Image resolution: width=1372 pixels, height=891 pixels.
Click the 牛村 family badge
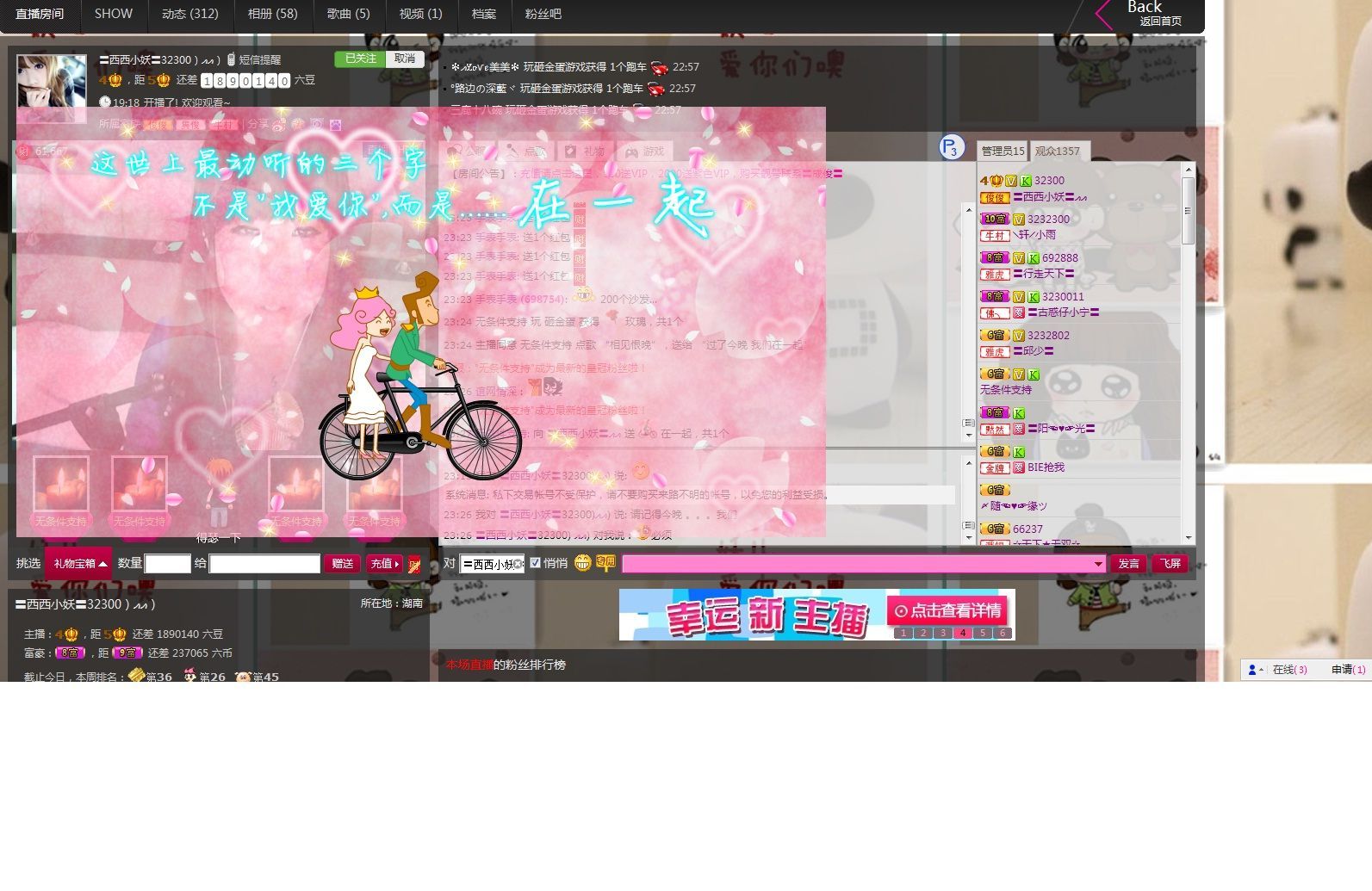(x=995, y=235)
